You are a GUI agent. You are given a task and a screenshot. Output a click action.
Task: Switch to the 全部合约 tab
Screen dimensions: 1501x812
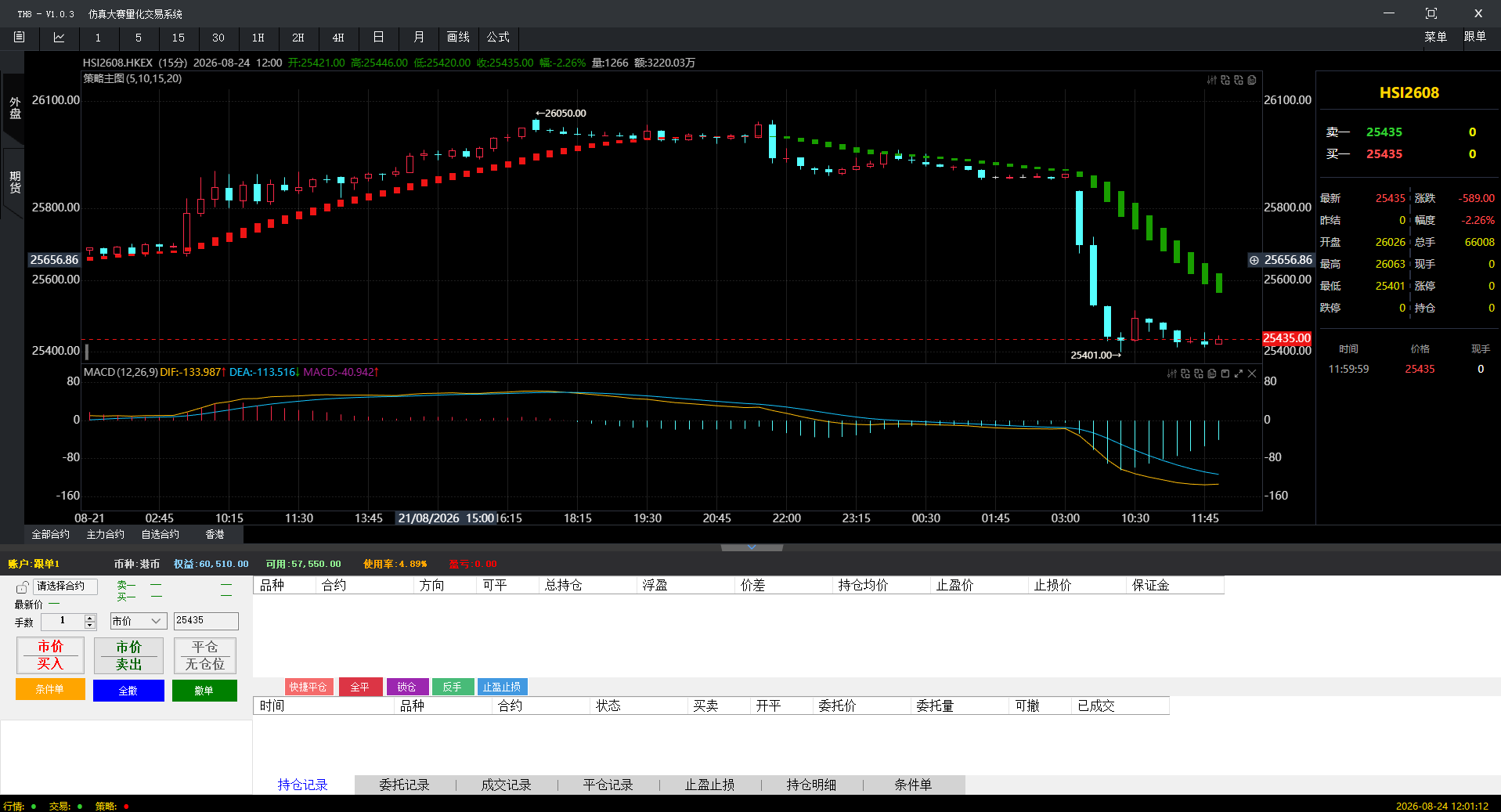point(51,534)
